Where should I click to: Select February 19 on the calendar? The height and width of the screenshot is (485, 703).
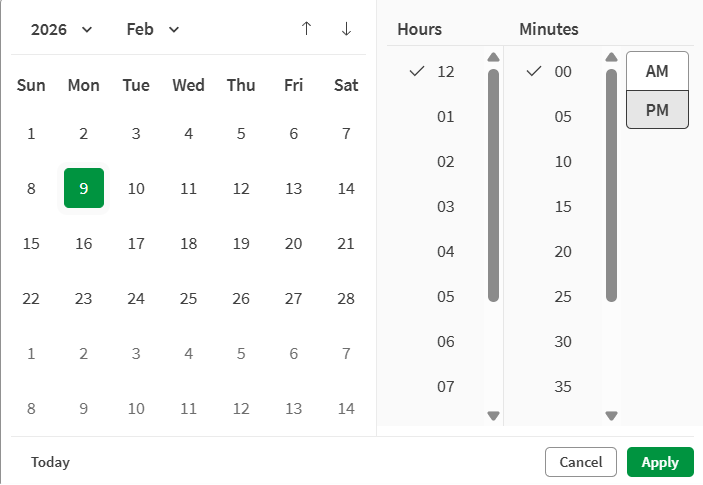click(241, 243)
